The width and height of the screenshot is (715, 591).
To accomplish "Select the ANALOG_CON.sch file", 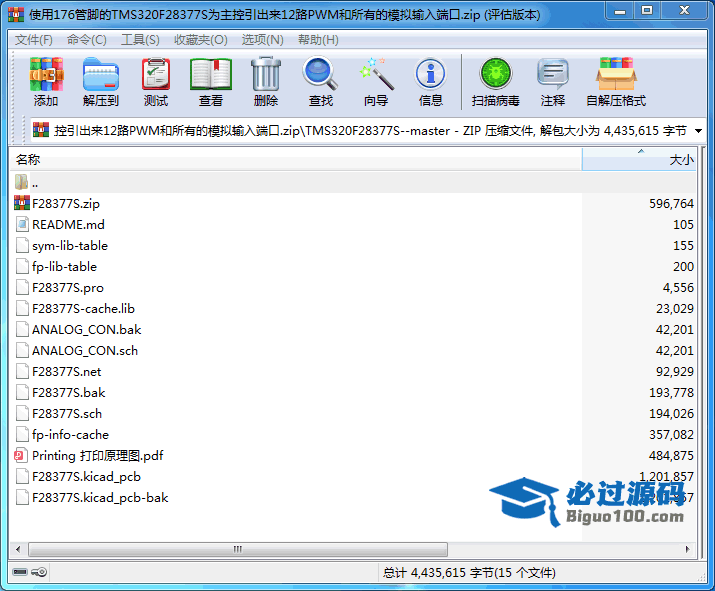I will [84, 351].
